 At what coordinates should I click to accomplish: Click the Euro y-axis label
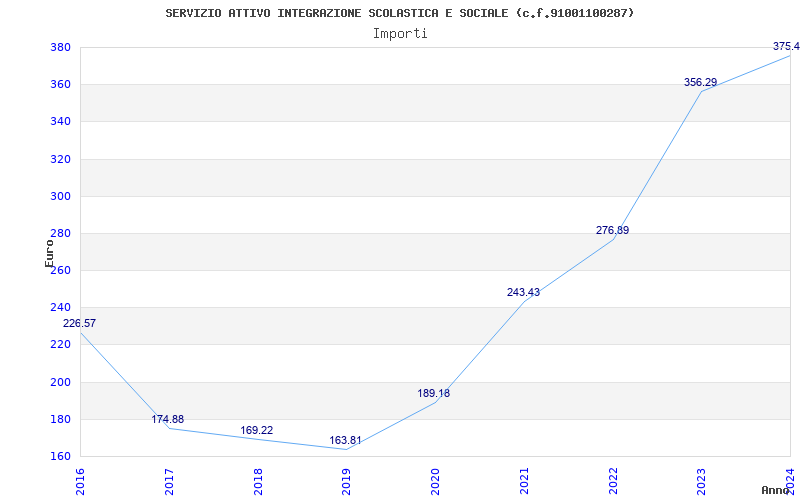coord(49,253)
